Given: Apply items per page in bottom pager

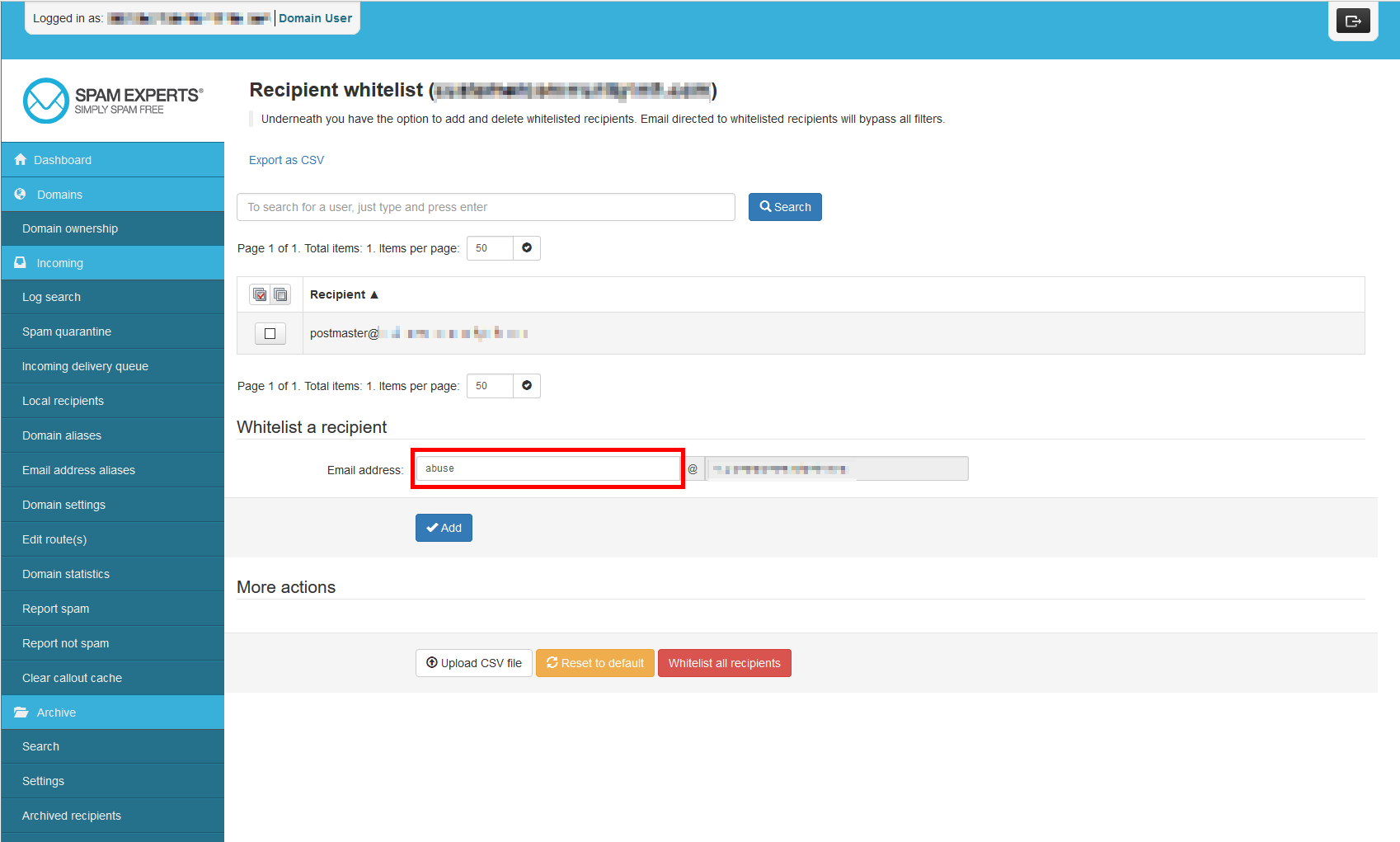Looking at the screenshot, I should 527,386.
